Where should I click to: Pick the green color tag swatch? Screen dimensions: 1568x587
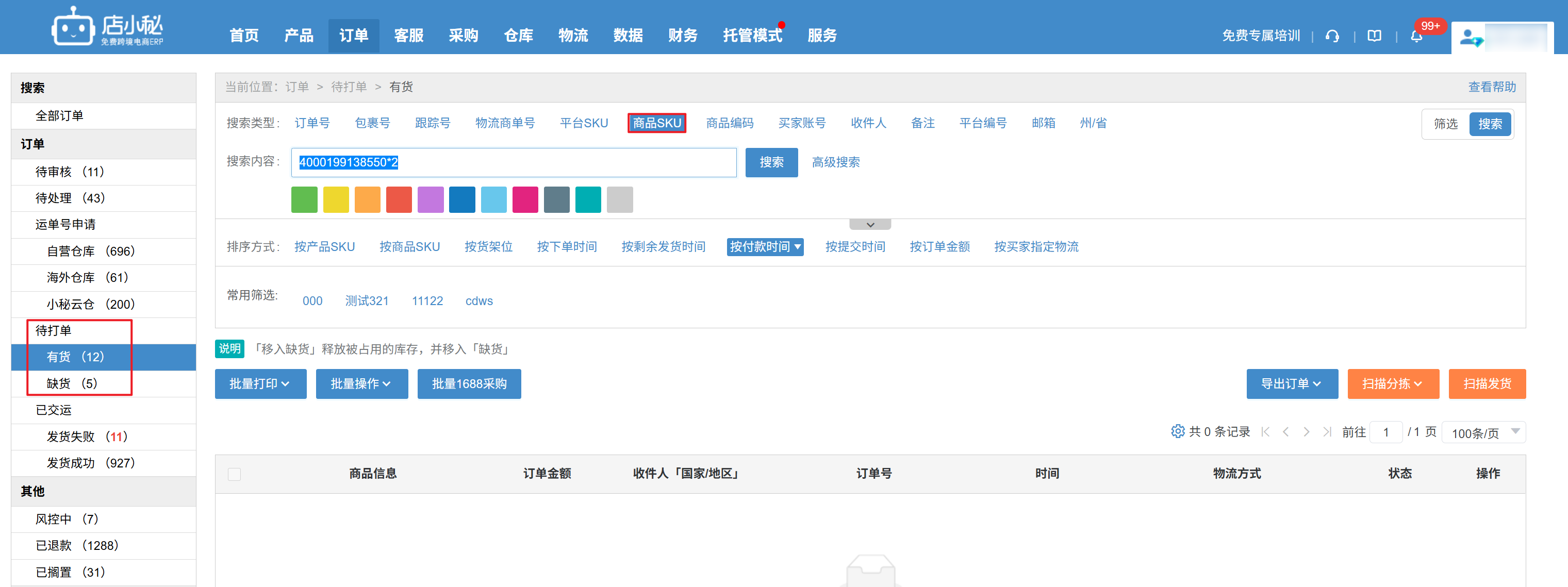pos(304,199)
